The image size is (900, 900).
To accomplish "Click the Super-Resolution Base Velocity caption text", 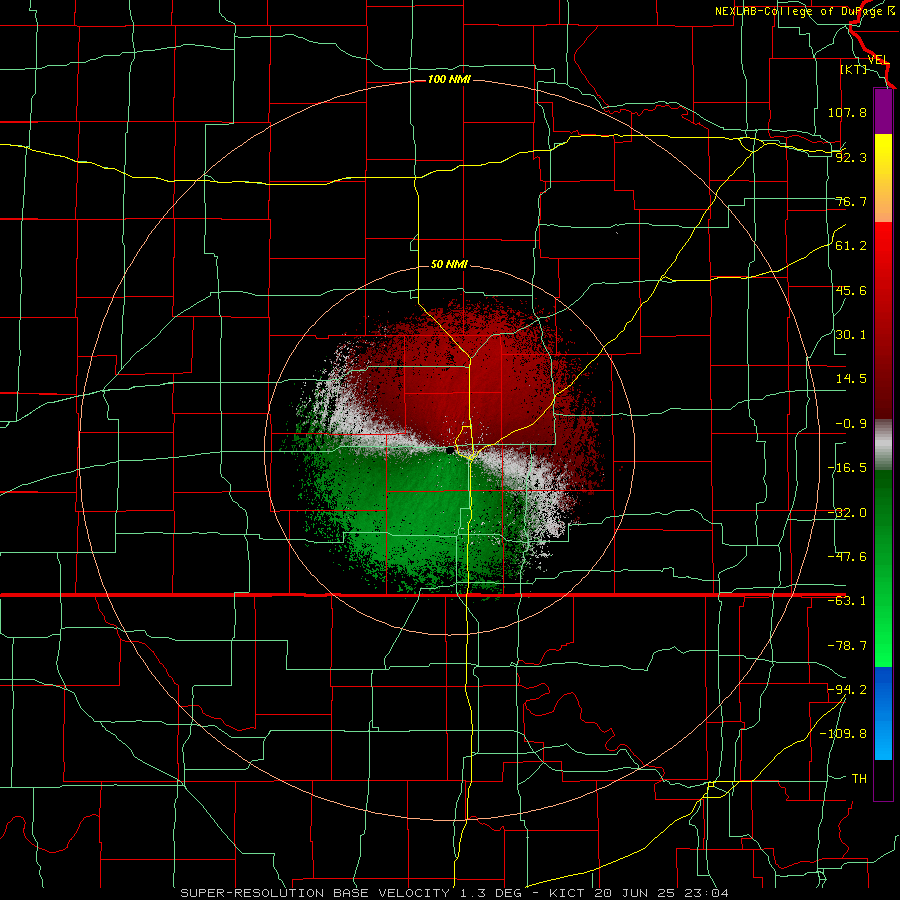I will coord(455,893).
